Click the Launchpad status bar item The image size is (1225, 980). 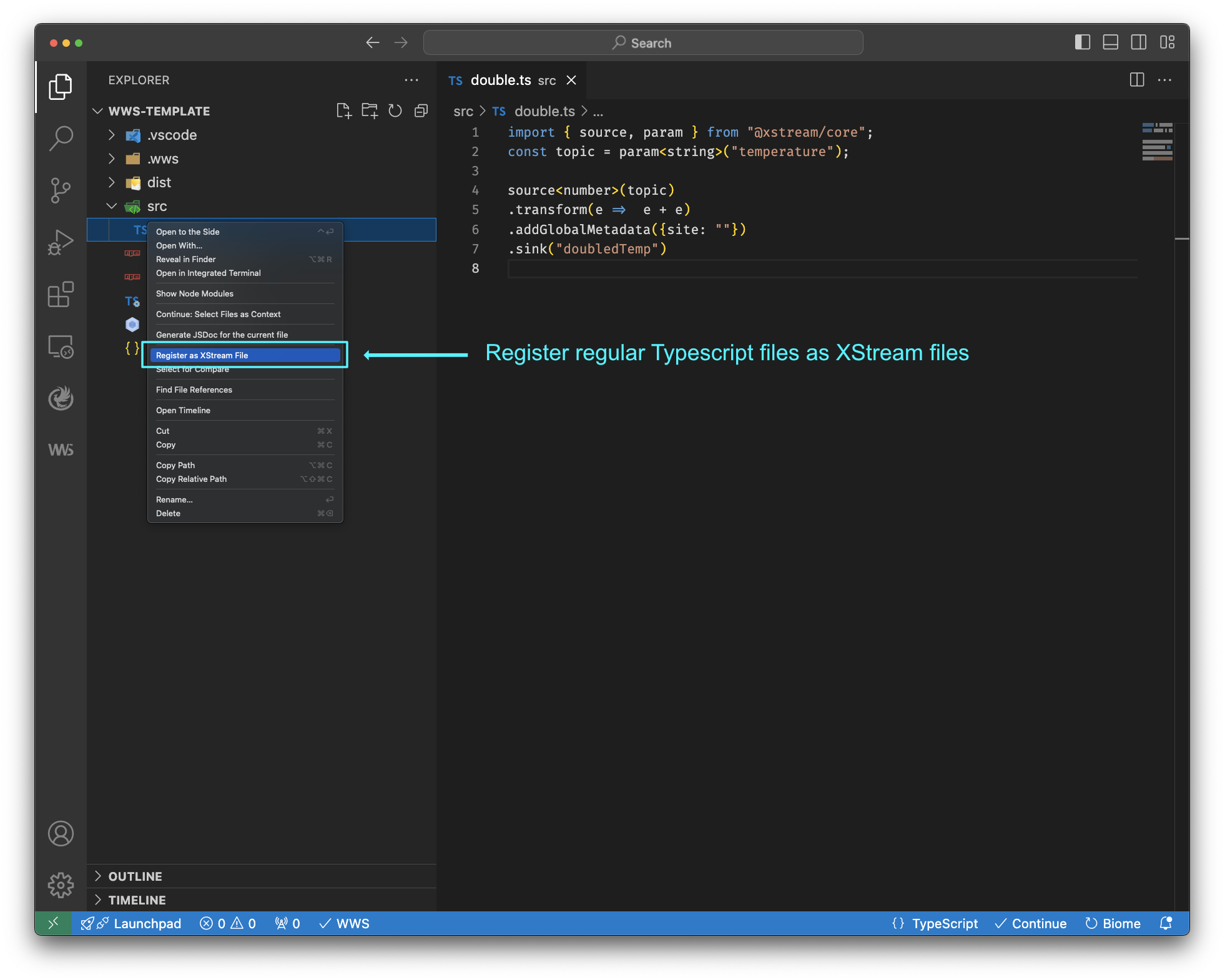[x=131, y=923]
